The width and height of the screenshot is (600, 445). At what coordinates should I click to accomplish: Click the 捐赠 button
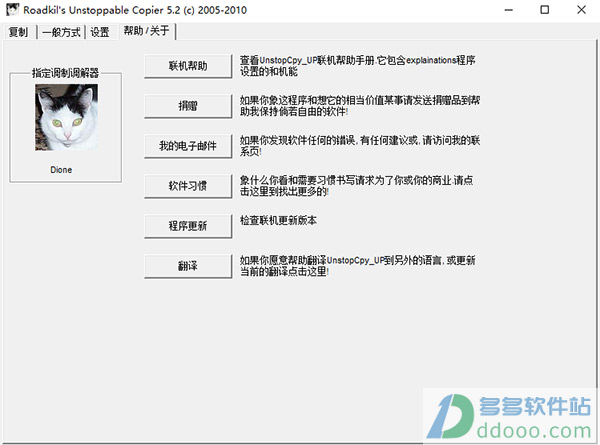tap(188, 106)
